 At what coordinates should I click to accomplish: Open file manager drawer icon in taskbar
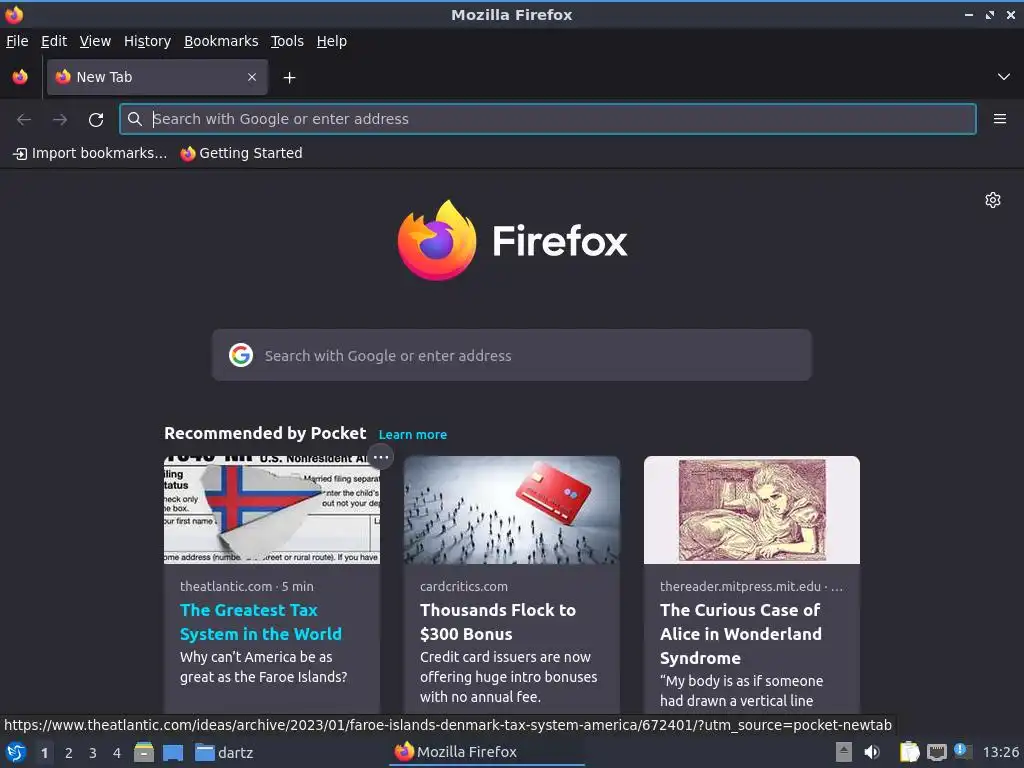click(144, 752)
